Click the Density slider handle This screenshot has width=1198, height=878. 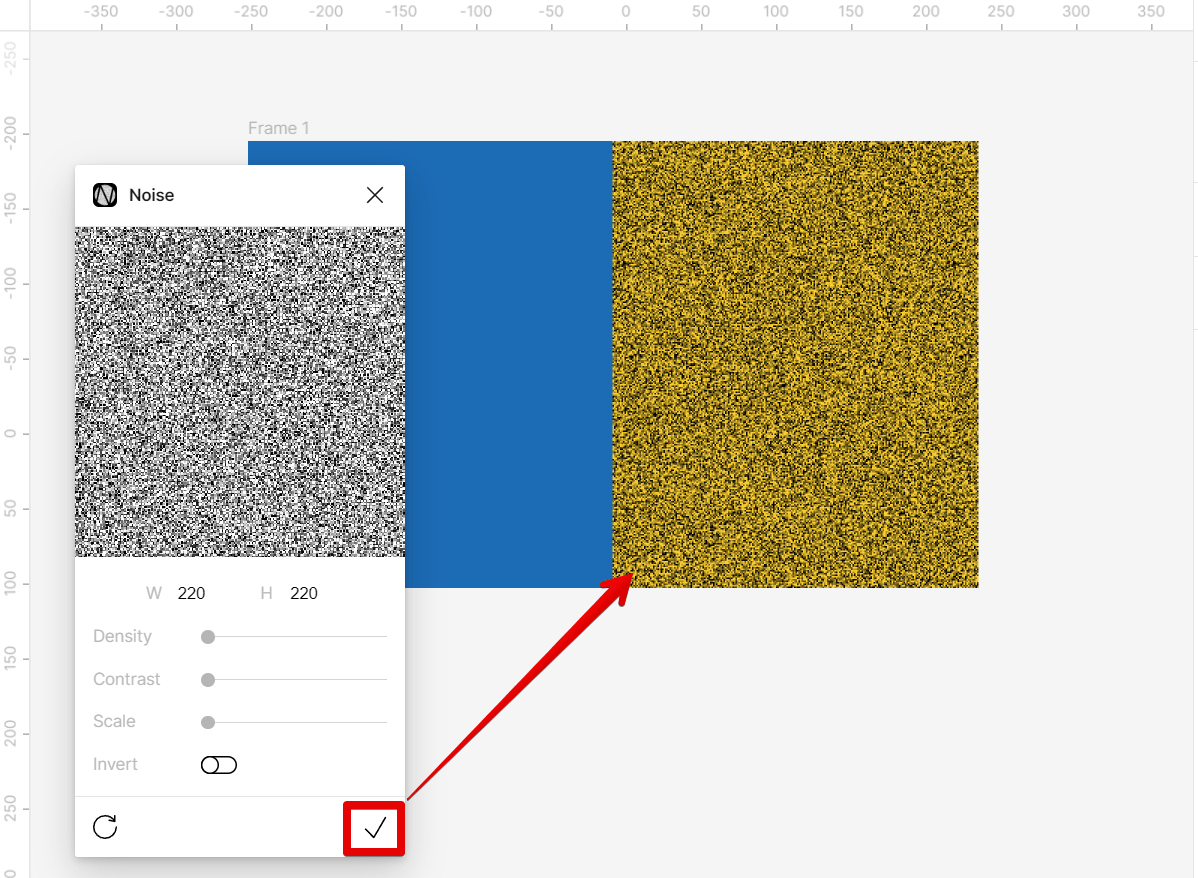pos(207,636)
